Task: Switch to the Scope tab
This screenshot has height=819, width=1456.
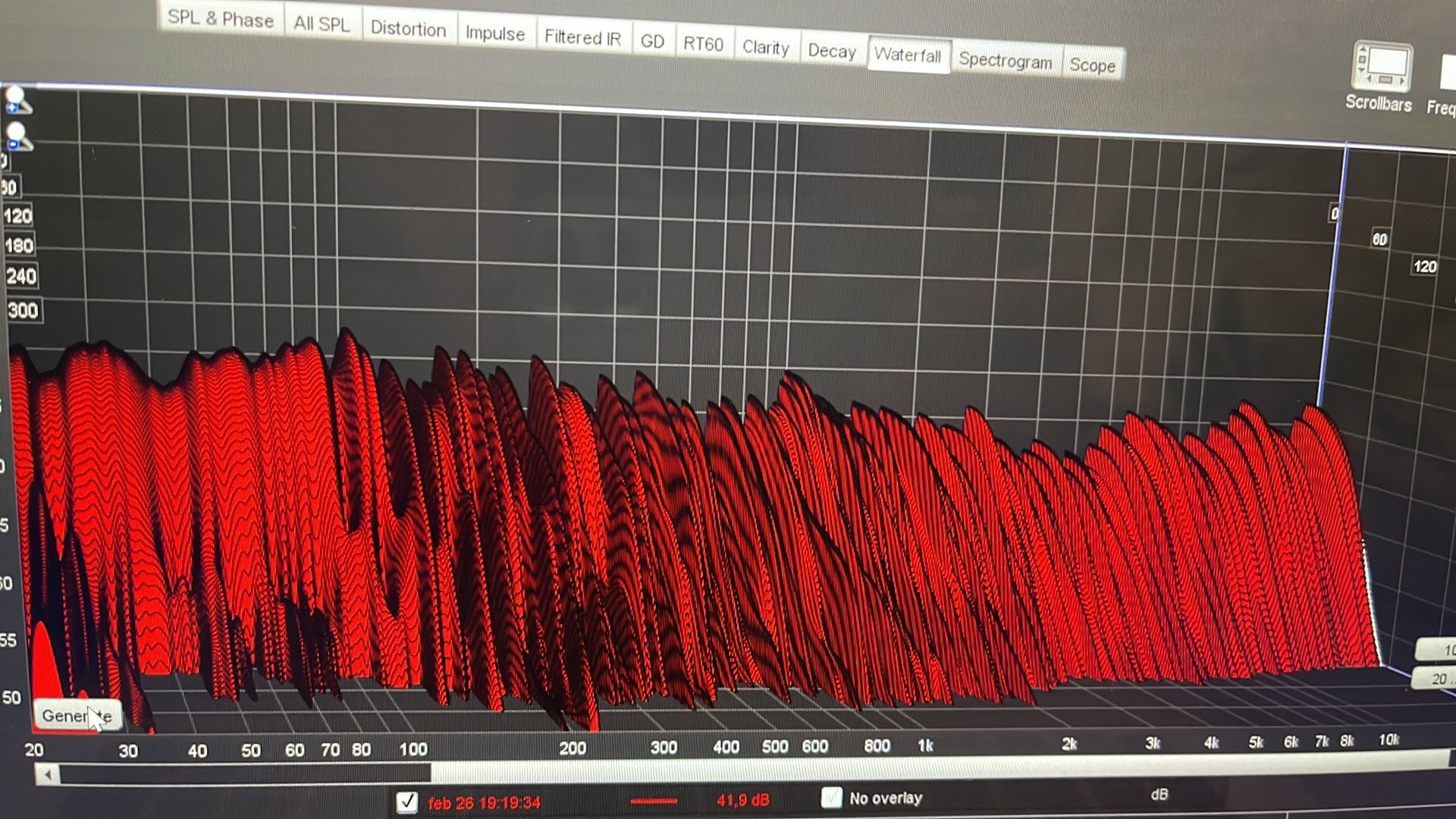Action: coord(1092,65)
